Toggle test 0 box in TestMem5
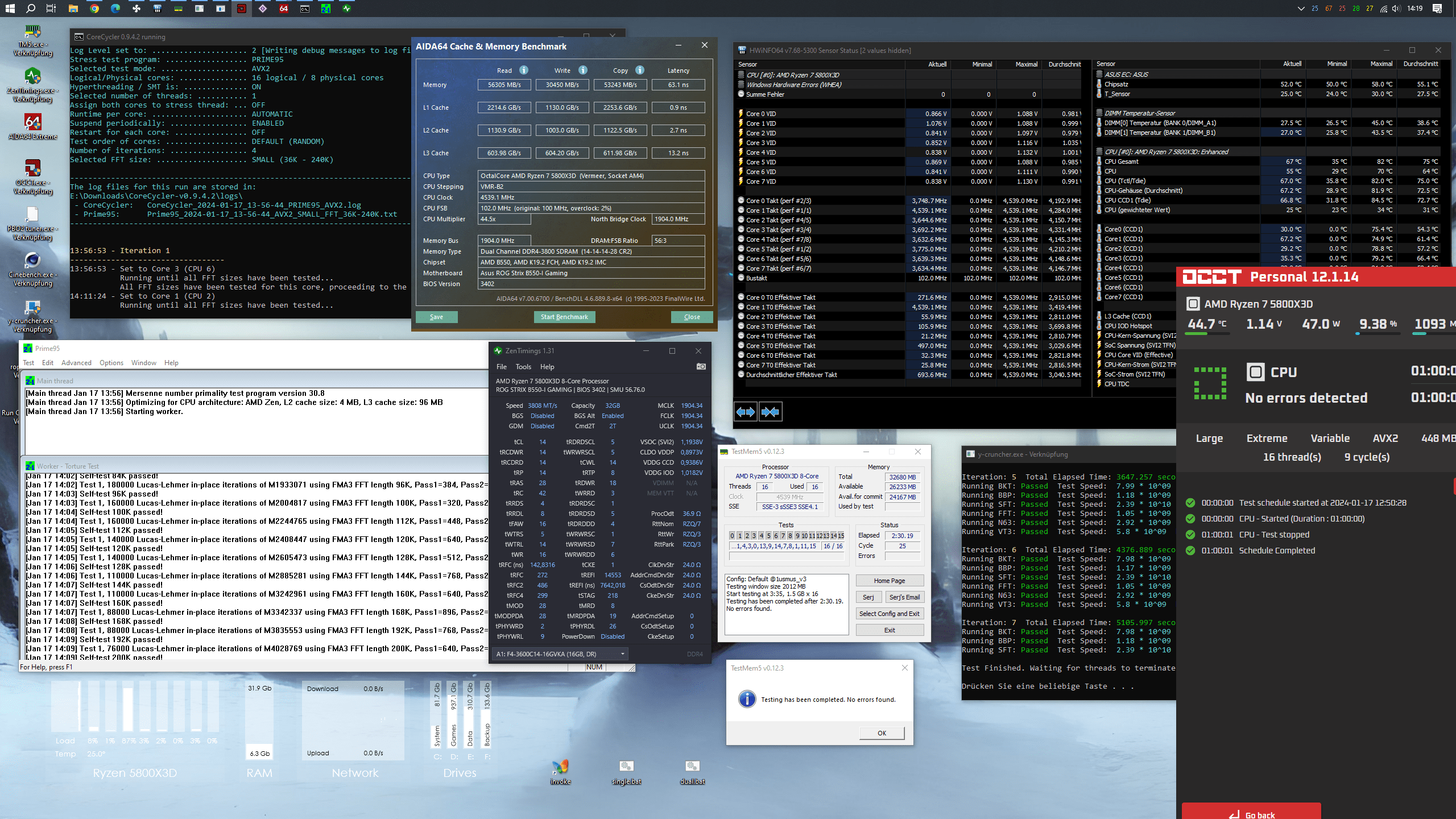 click(x=733, y=536)
